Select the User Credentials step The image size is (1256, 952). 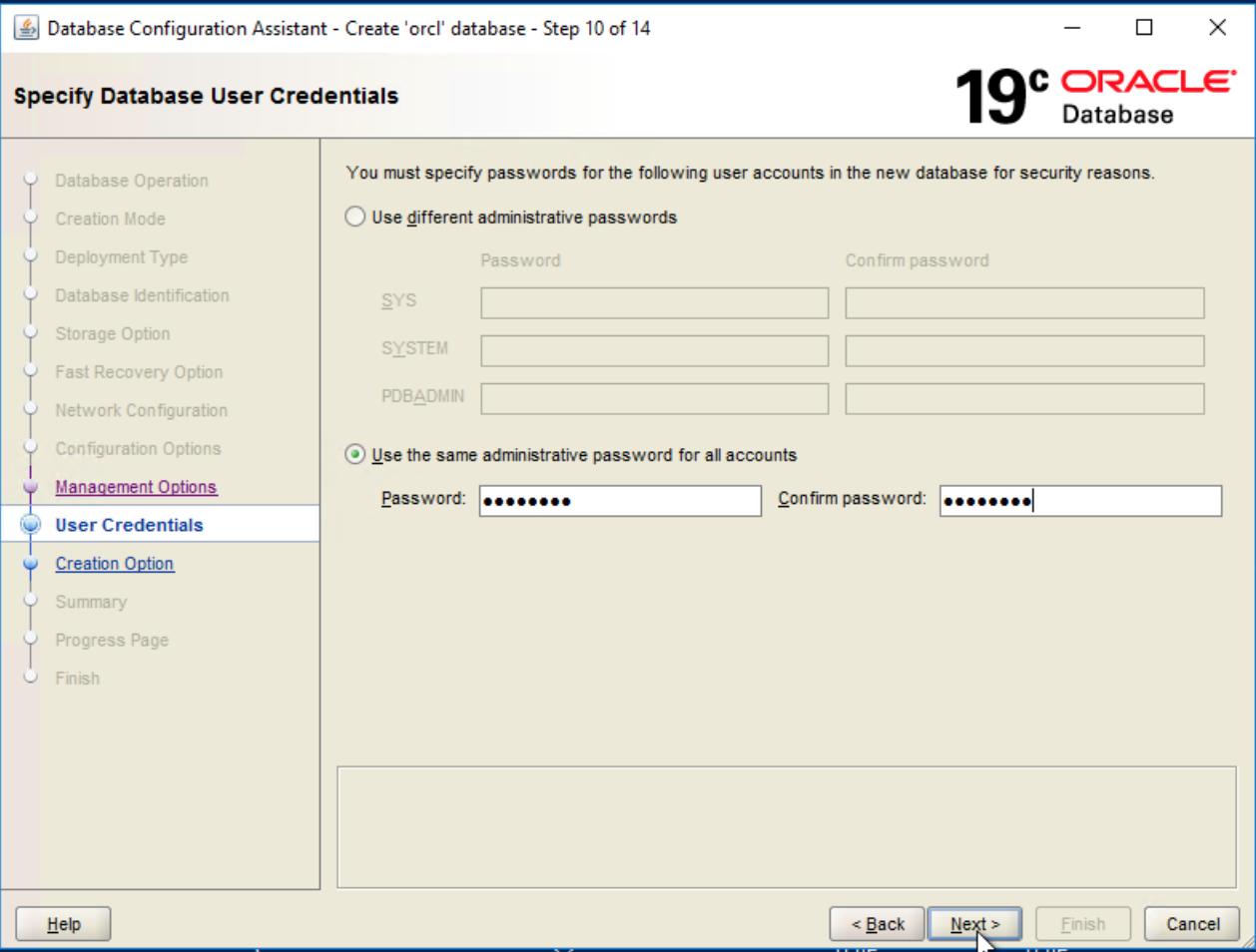[129, 525]
